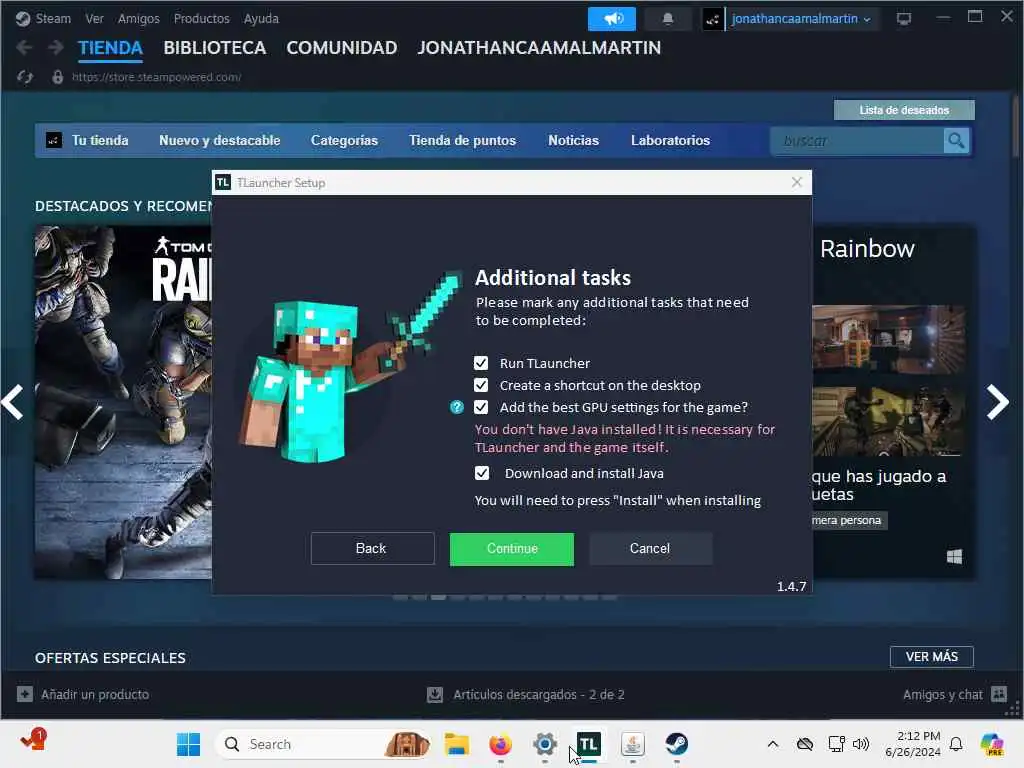Reload the Steam store page
Screen dimensions: 1024x768
[25, 77]
